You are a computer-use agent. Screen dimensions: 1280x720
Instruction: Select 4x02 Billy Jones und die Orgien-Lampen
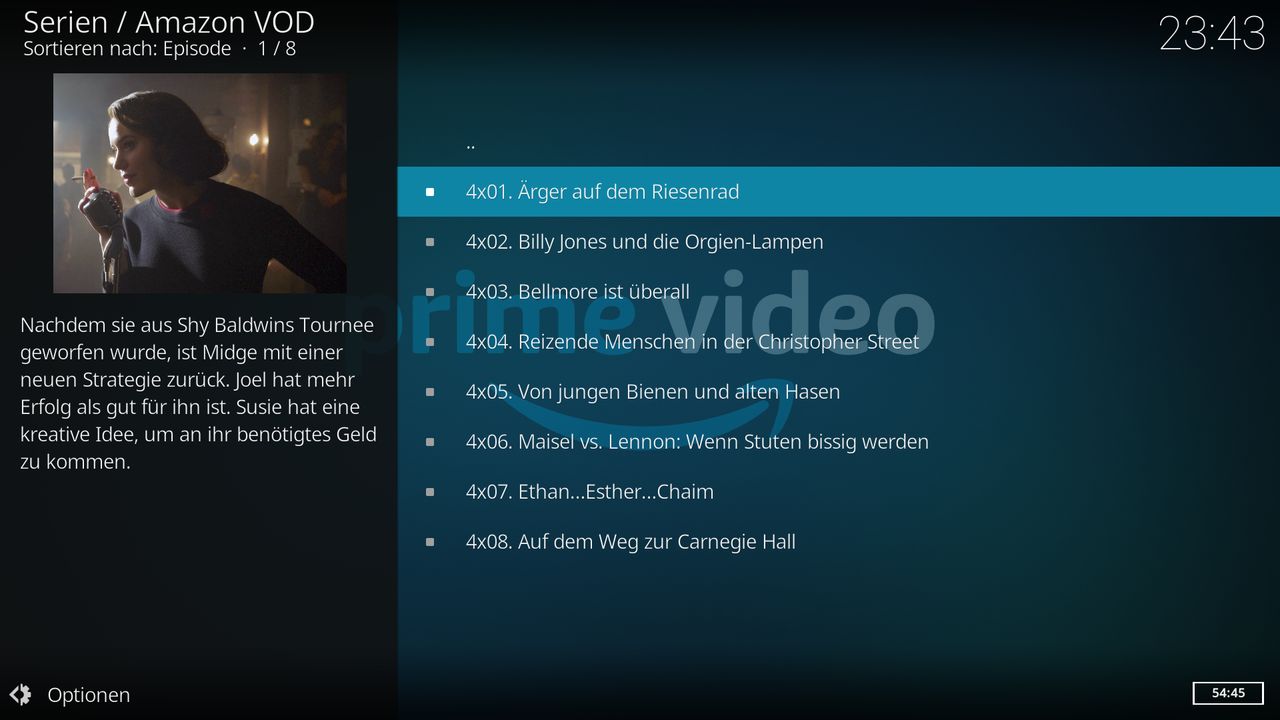point(838,241)
